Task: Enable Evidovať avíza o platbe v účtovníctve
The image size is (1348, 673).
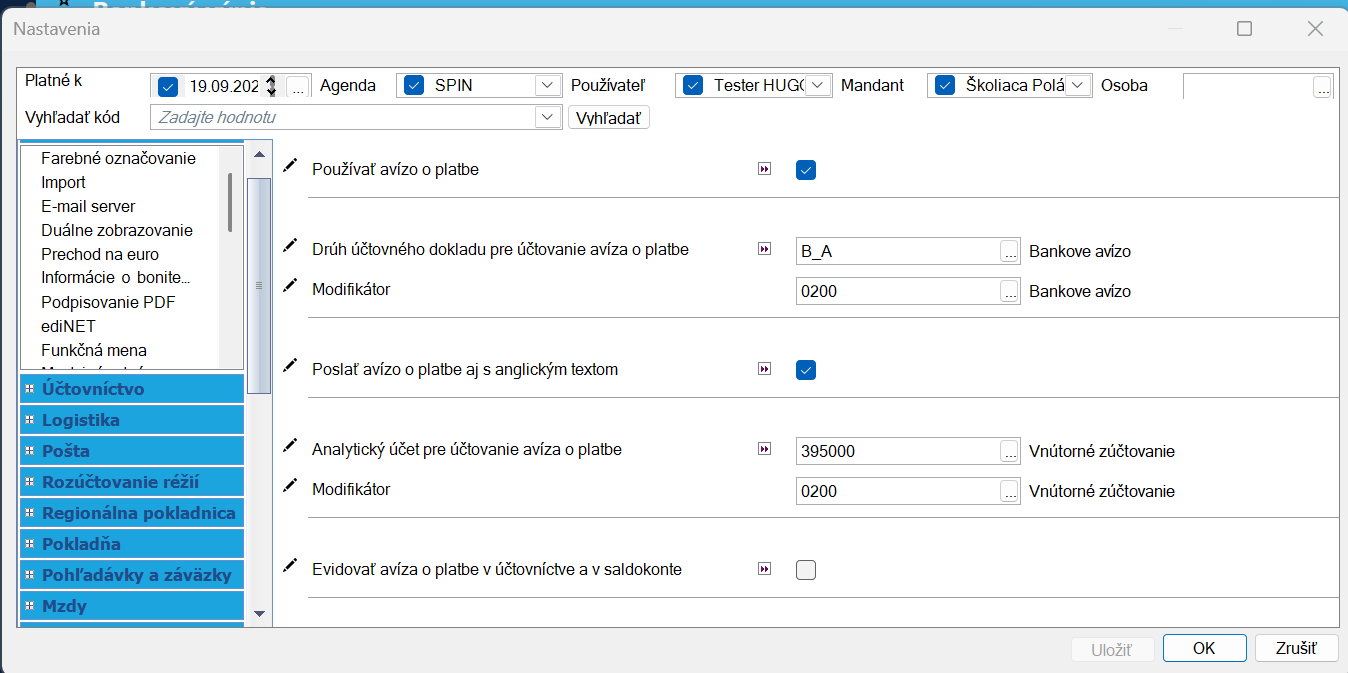Action: [x=806, y=570]
